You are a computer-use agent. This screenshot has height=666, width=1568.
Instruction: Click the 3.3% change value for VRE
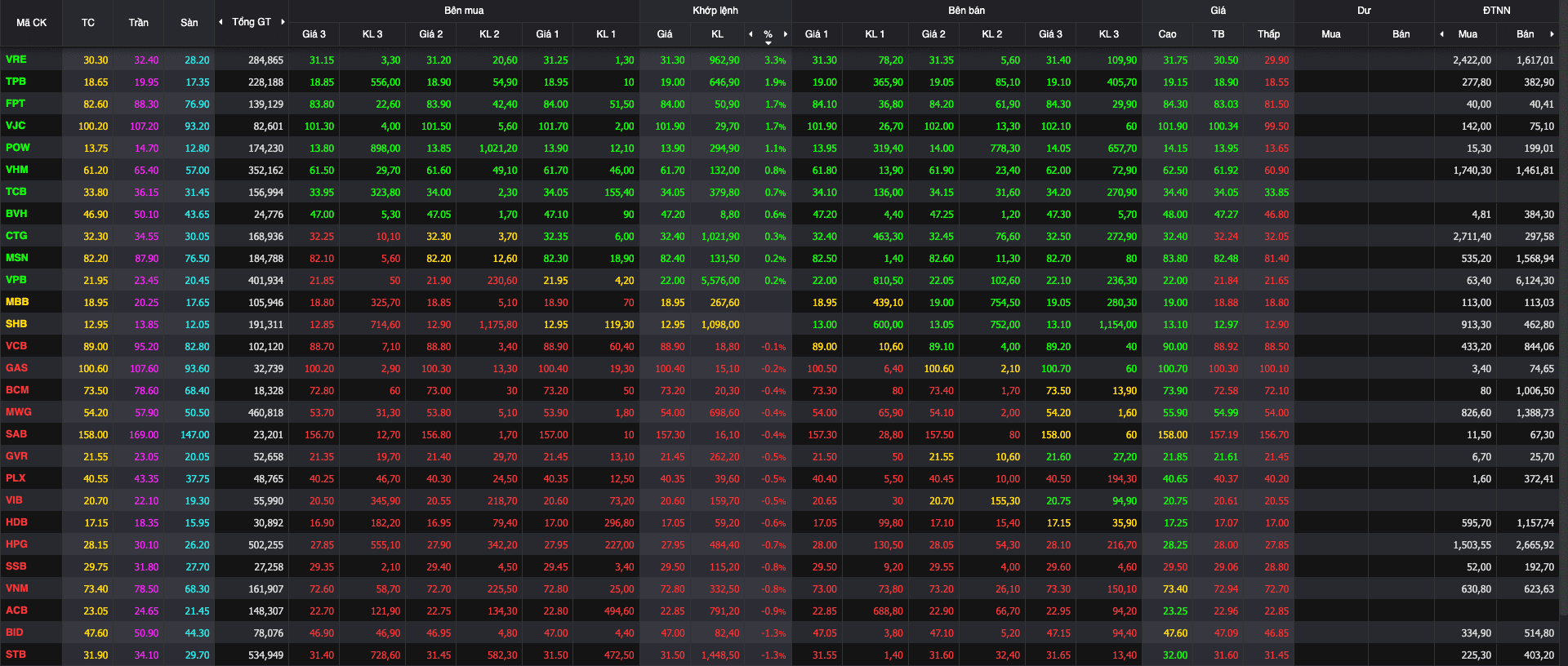[x=775, y=60]
